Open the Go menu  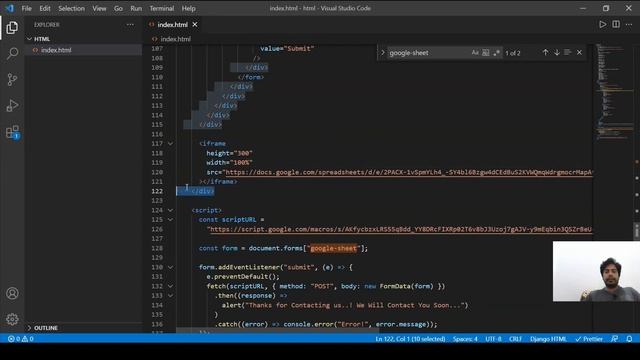(x=118, y=8)
